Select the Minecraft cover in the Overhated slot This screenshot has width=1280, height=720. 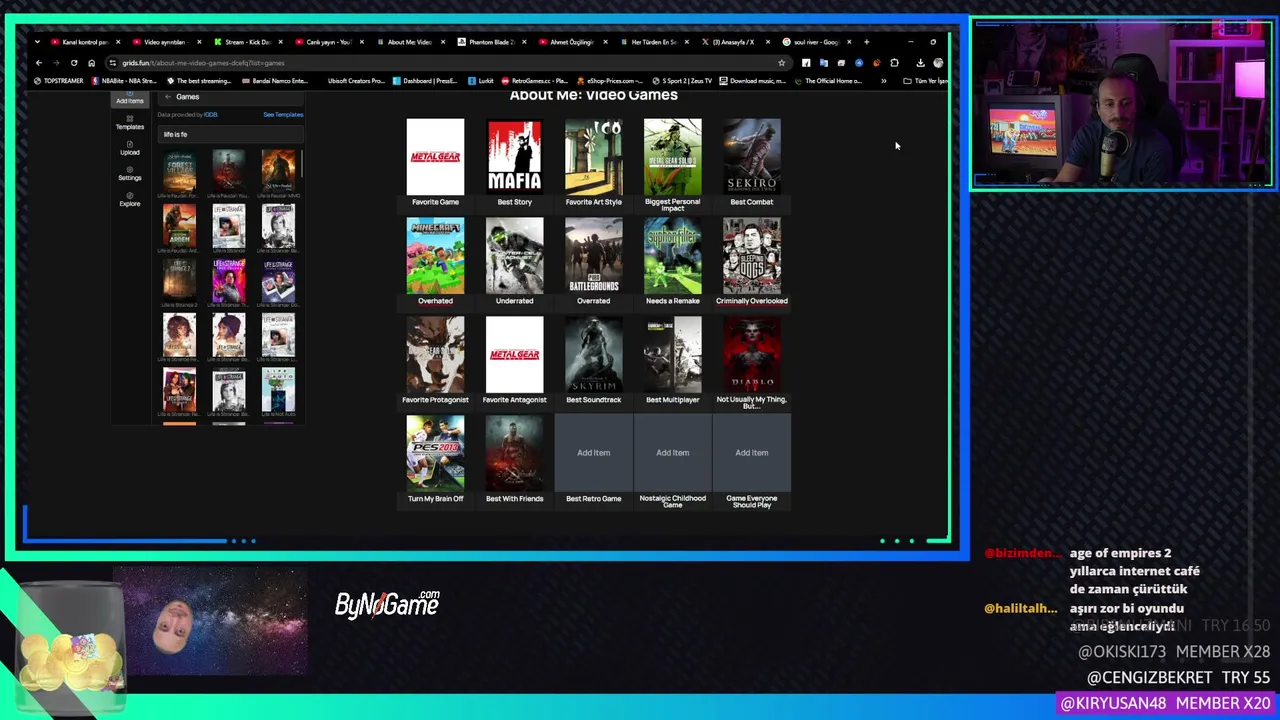435,255
